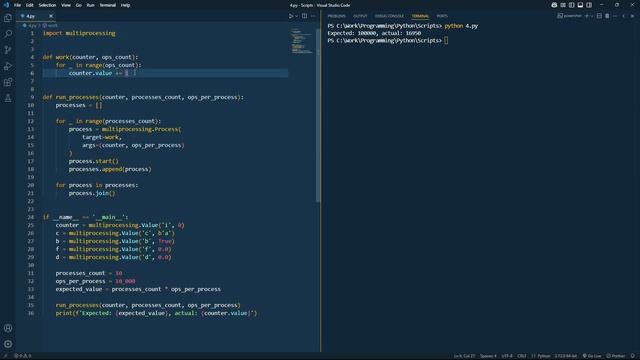Click status bar line and column indicator
640x360 pixels.
click(x=464, y=356)
